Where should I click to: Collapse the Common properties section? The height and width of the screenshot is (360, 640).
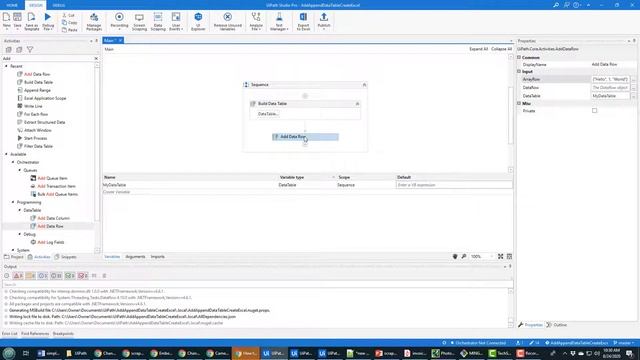point(519,58)
